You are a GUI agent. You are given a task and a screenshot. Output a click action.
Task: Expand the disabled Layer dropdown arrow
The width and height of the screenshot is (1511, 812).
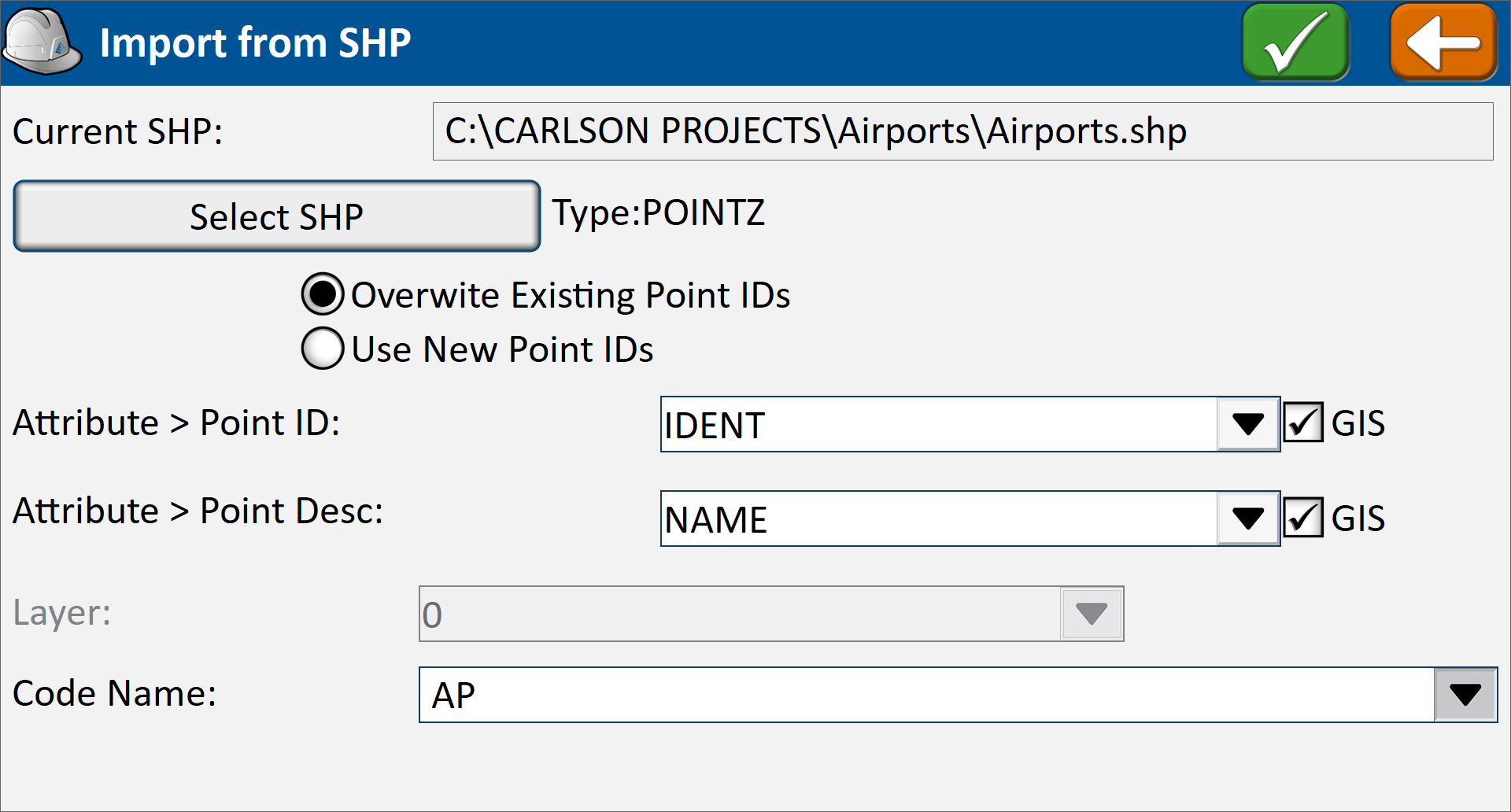tap(1092, 614)
